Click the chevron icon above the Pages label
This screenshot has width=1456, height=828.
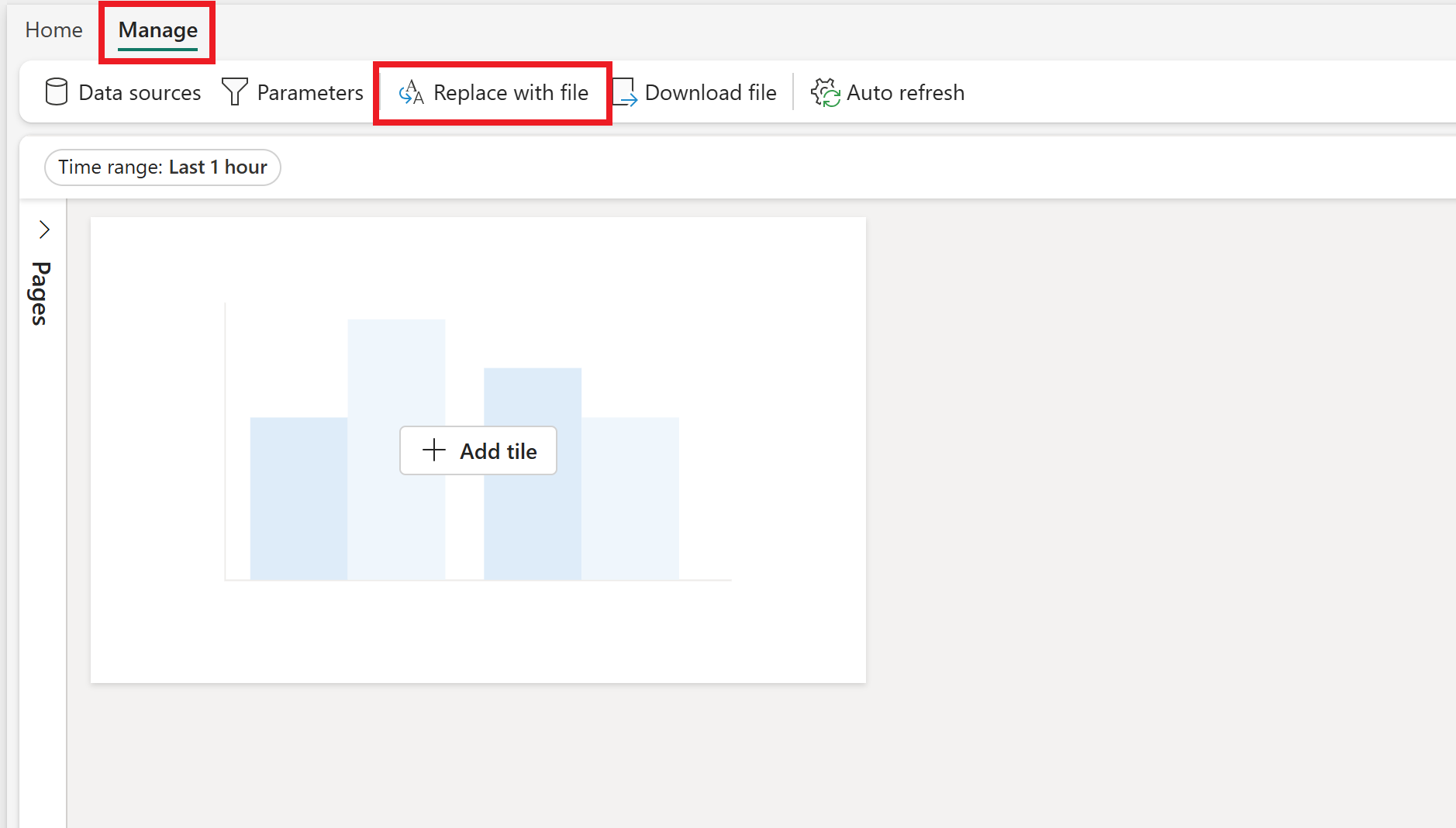pyautogui.click(x=44, y=229)
